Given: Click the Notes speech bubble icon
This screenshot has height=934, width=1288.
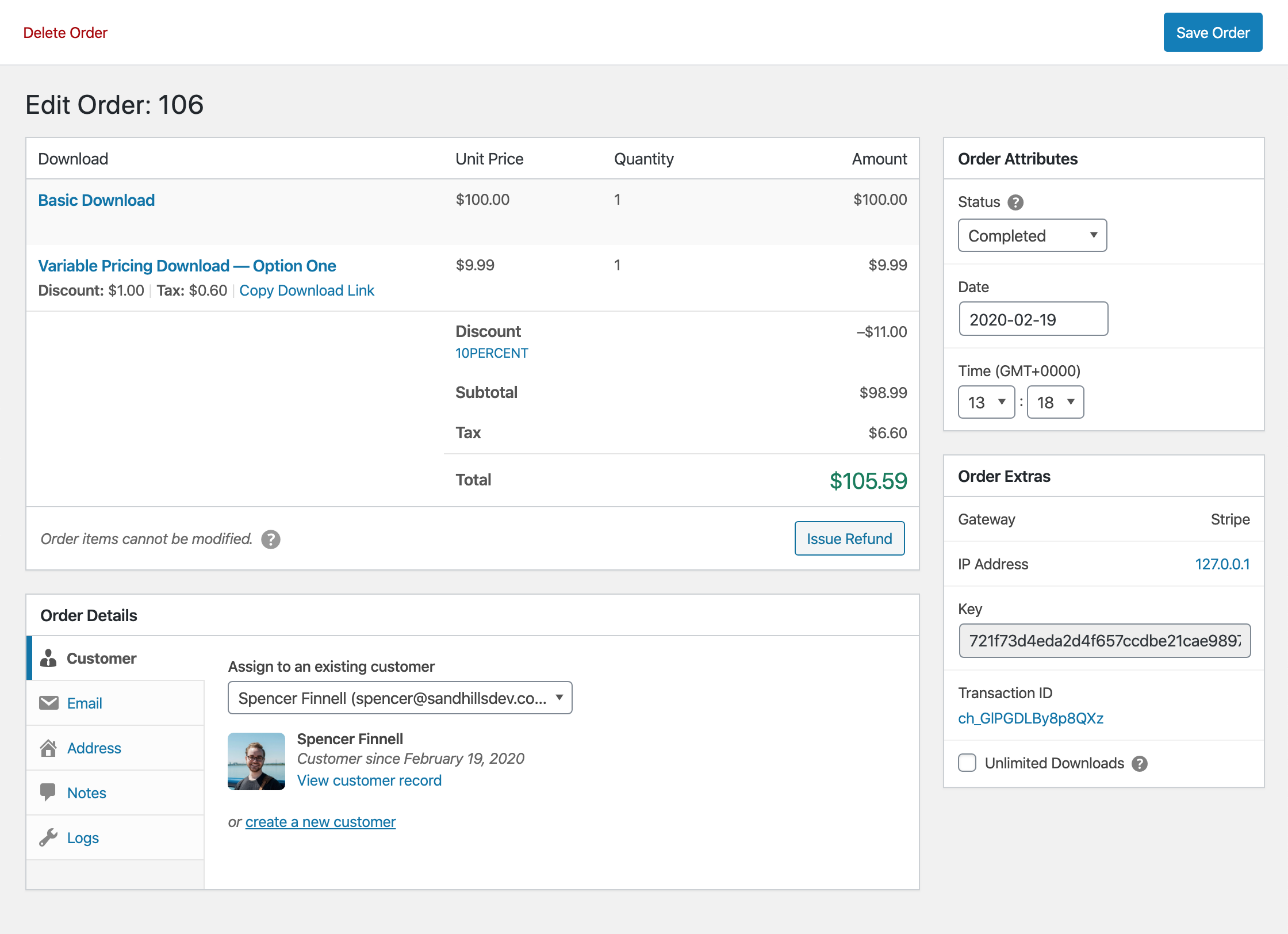Looking at the screenshot, I should point(48,793).
